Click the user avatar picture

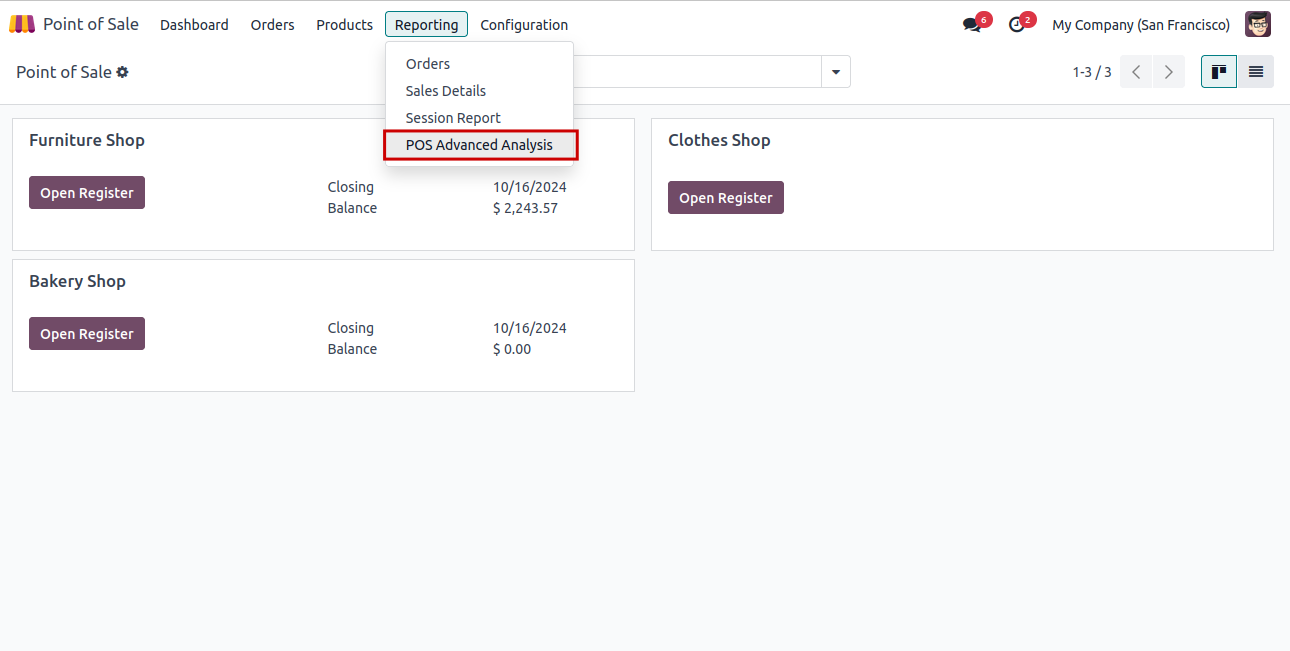point(1257,25)
